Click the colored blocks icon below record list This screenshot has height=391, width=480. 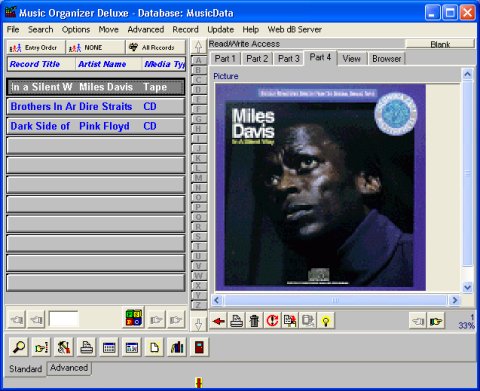134,318
